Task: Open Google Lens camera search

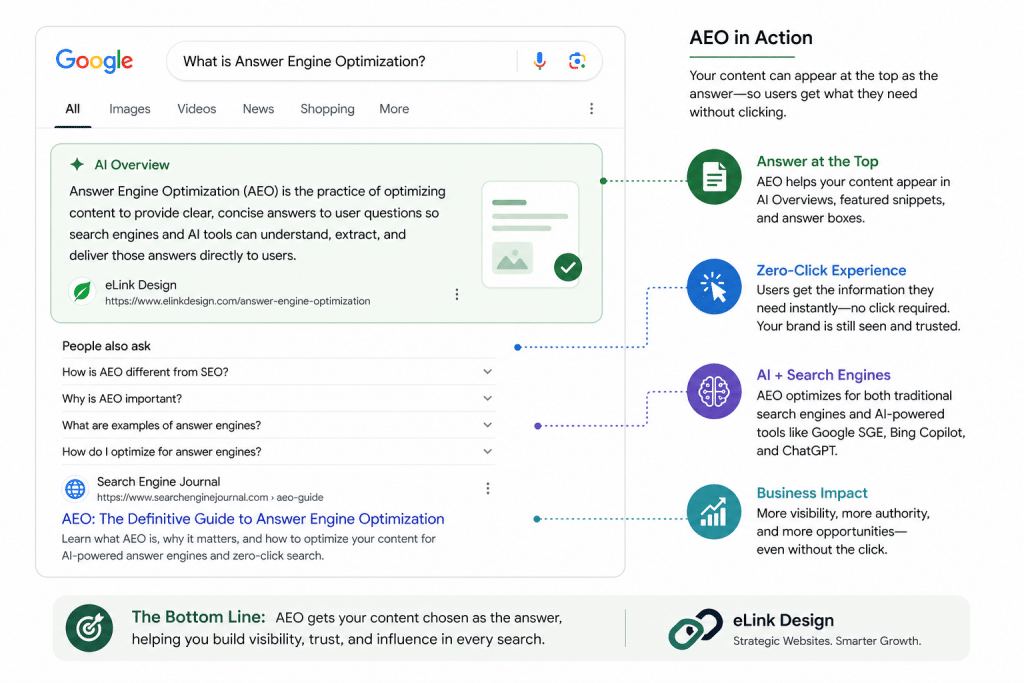Action: [577, 61]
